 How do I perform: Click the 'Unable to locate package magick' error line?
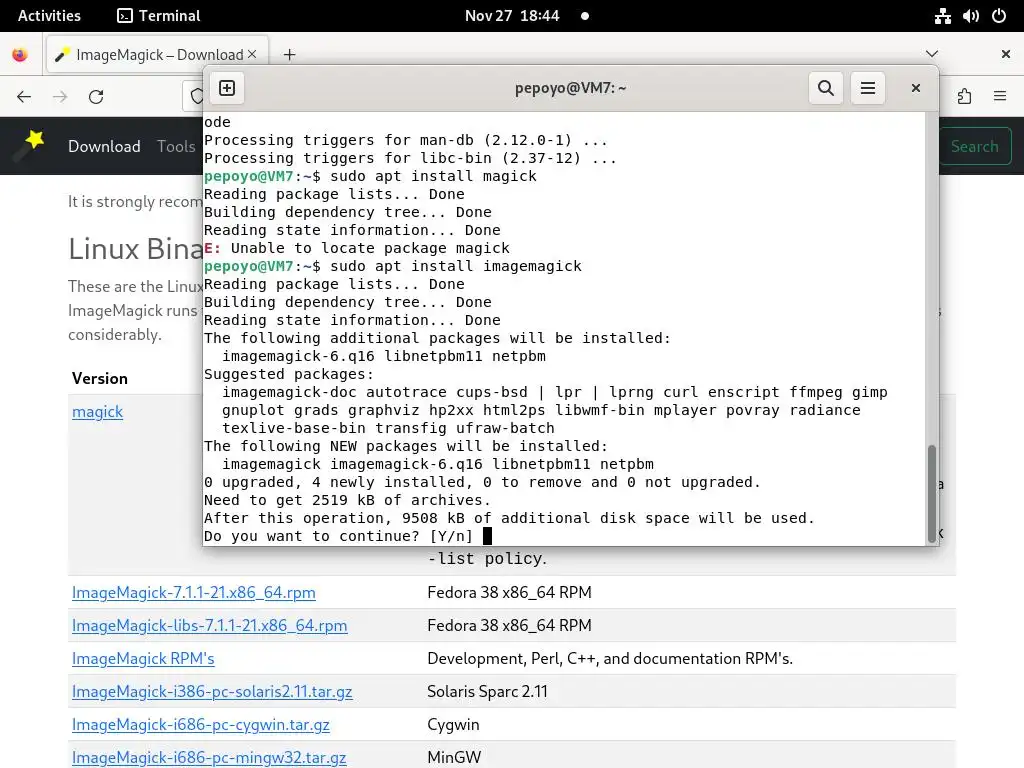357,248
